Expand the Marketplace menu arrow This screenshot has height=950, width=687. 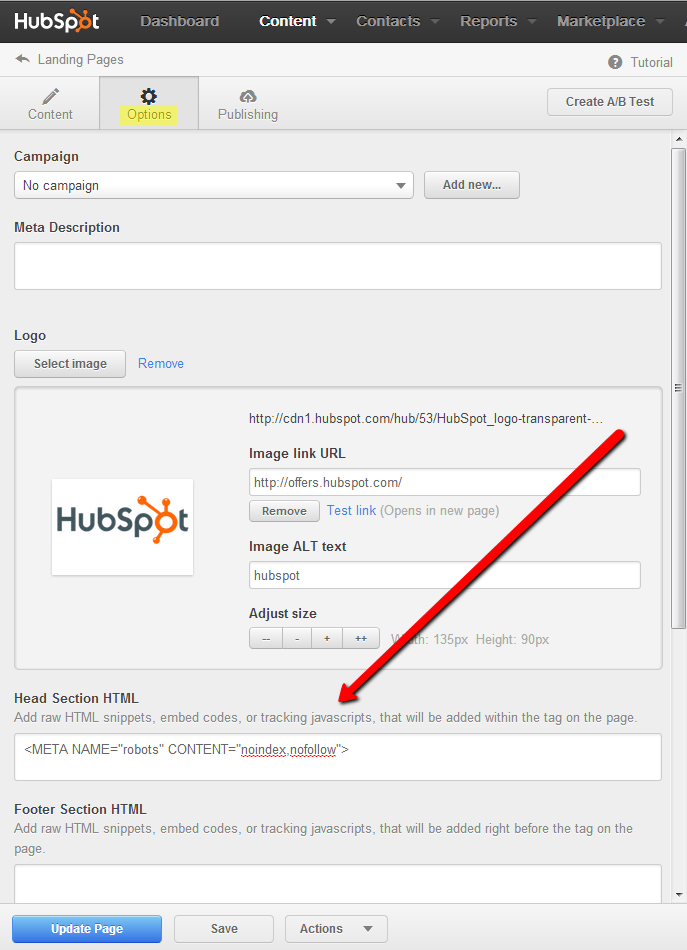(660, 22)
